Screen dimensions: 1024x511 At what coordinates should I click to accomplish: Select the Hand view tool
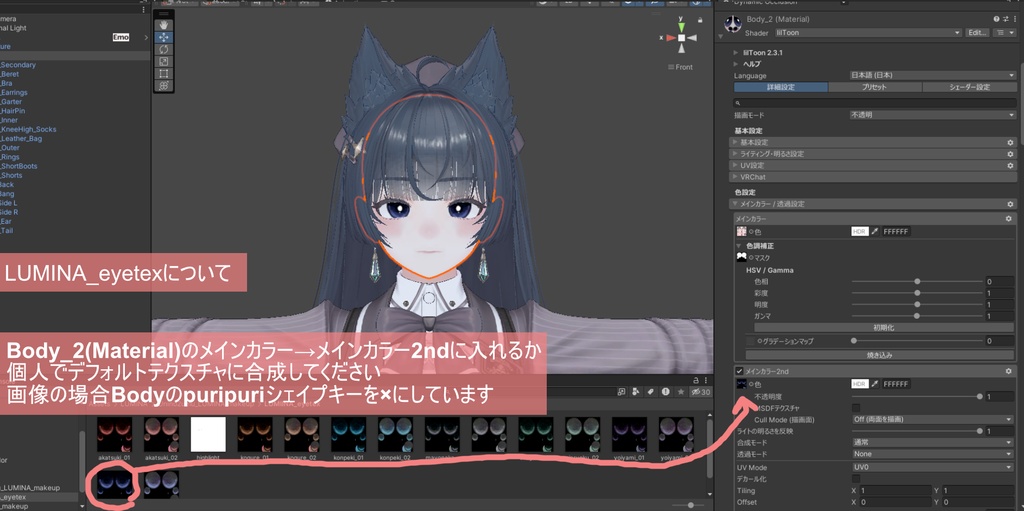point(164,25)
